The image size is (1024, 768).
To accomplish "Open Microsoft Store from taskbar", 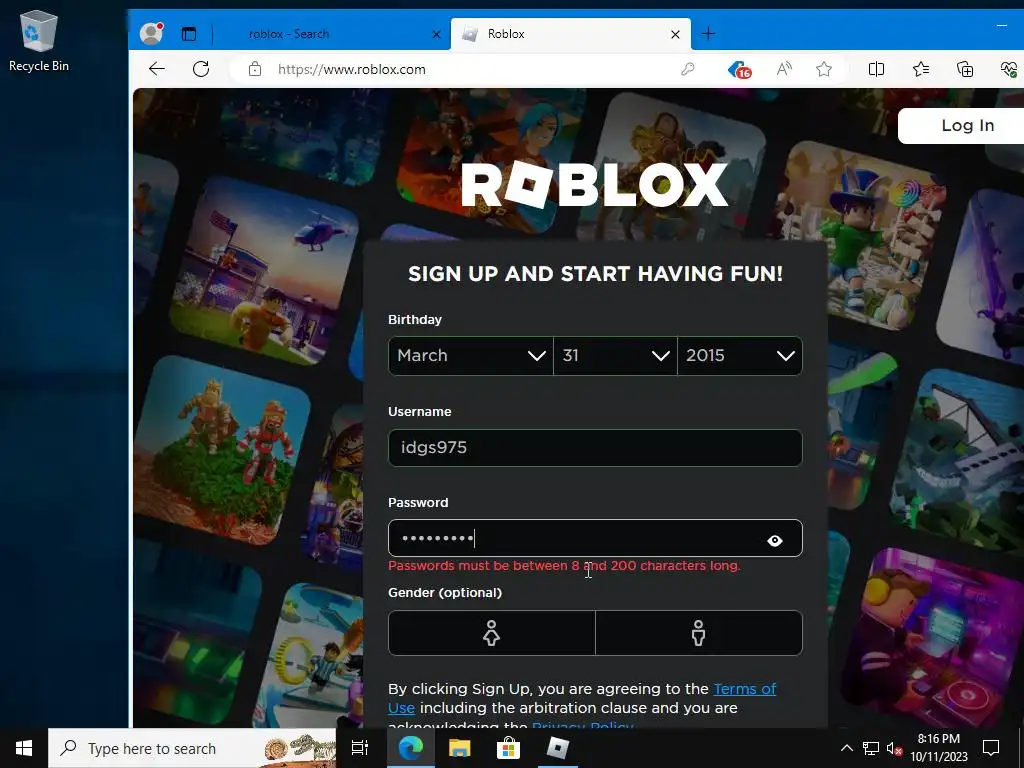I will [508, 748].
